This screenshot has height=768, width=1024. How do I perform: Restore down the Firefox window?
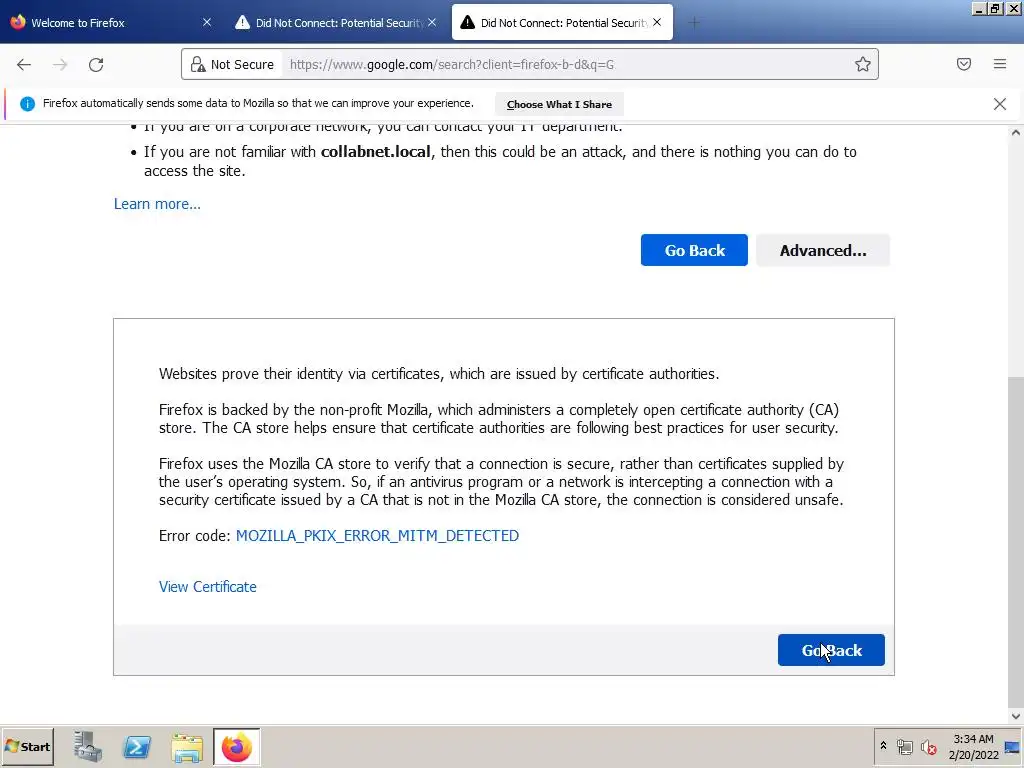coord(995,8)
